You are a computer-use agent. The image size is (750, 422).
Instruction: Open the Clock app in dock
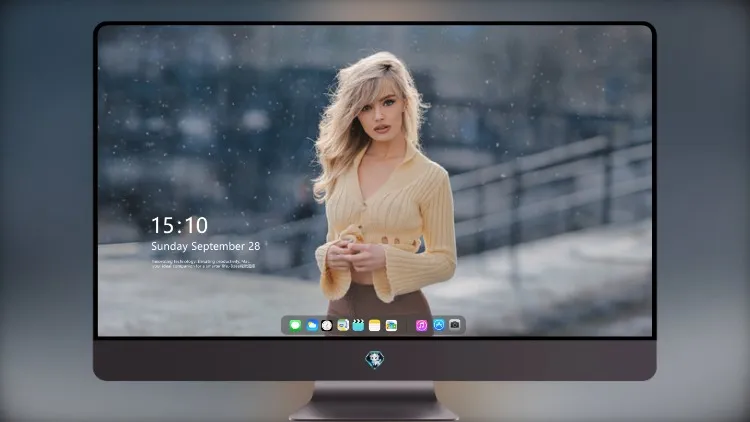click(327, 326)
